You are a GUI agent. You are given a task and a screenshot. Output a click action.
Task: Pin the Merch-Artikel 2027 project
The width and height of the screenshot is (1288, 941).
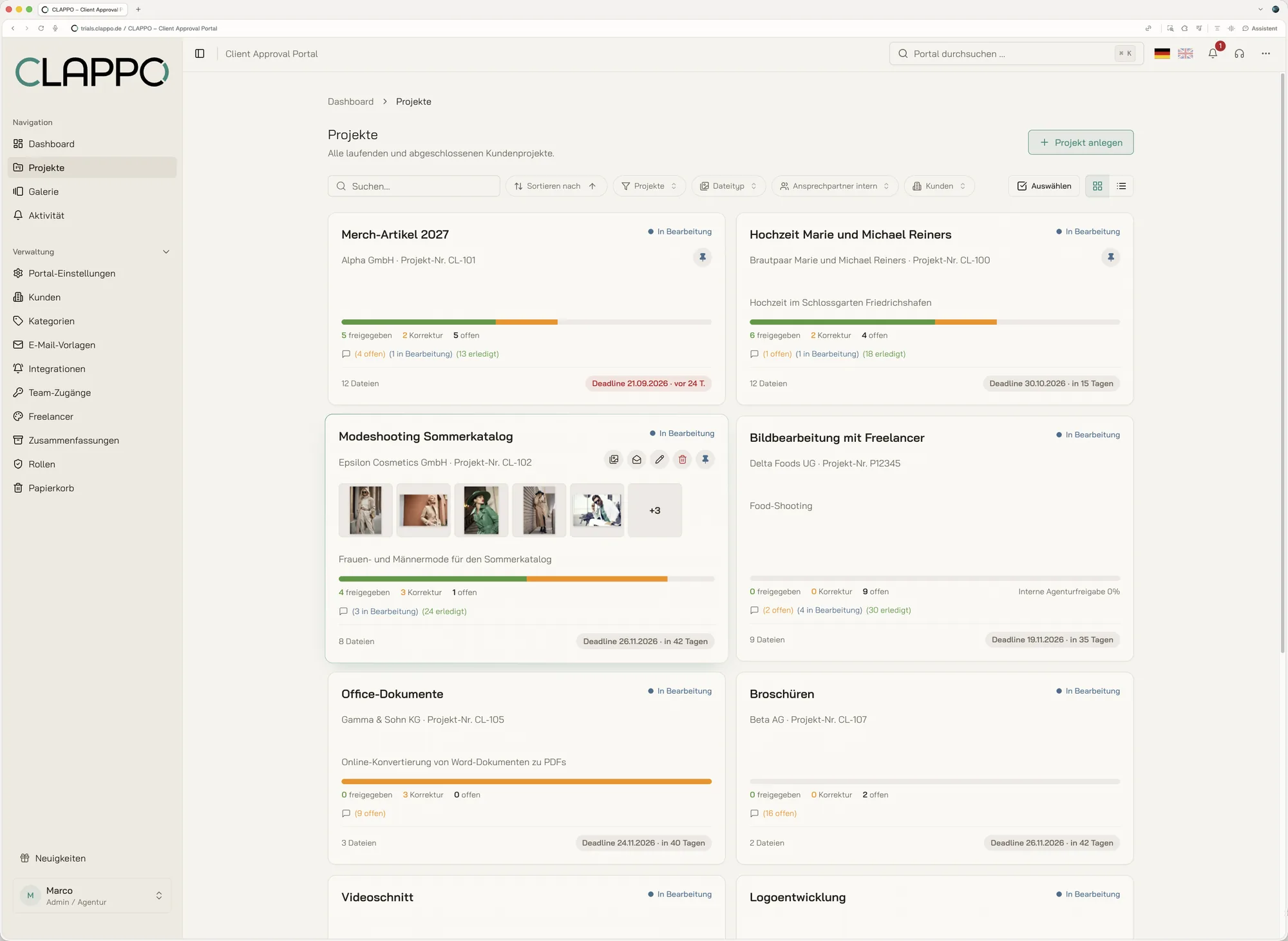(x=703, y=257)
